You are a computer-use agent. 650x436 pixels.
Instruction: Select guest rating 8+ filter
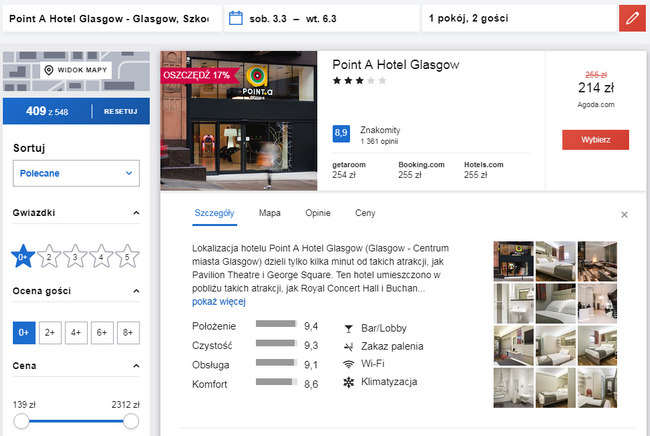coord(128,332)
